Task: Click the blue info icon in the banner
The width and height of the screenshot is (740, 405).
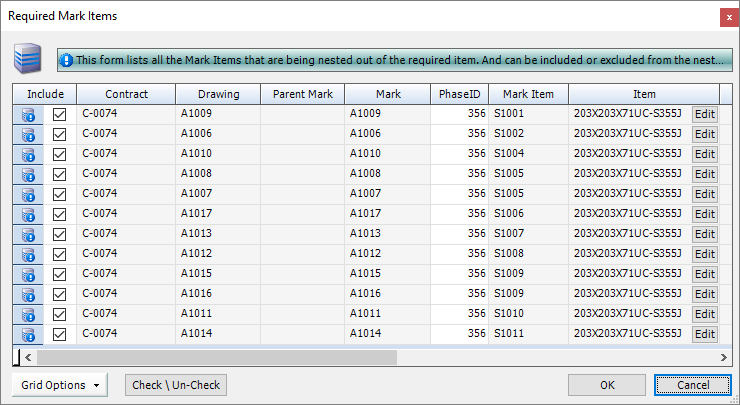Action: [66, 60]
